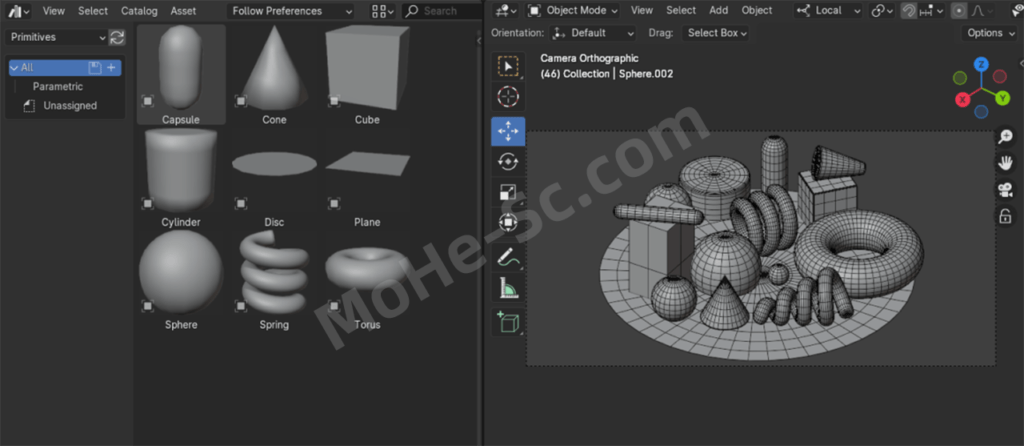Open the Primitives asset library dropdown
The image size is (1024, 446).
[57, 37]
